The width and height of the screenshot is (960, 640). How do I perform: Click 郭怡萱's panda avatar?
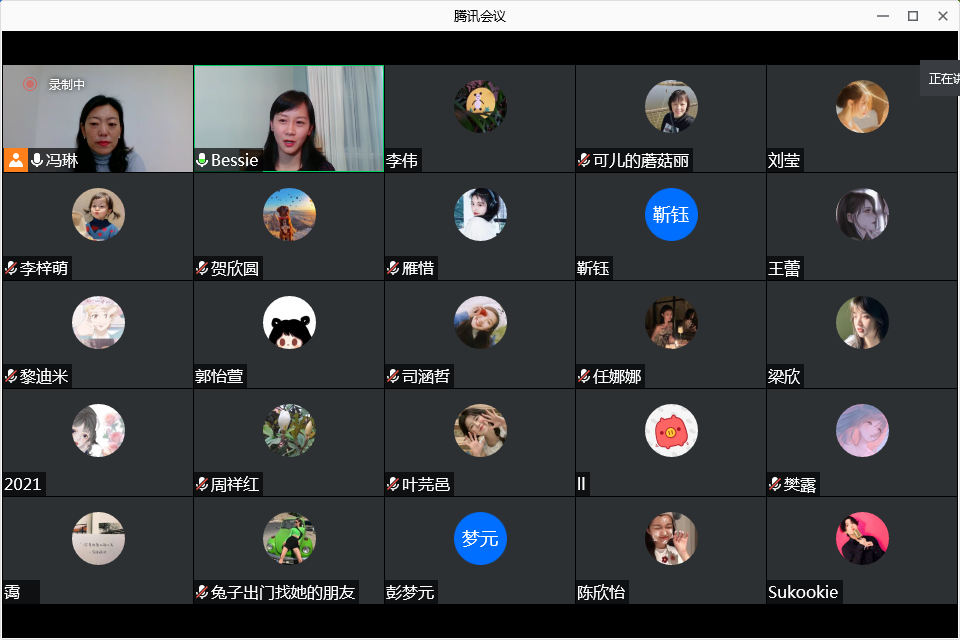tap(289, 323)
